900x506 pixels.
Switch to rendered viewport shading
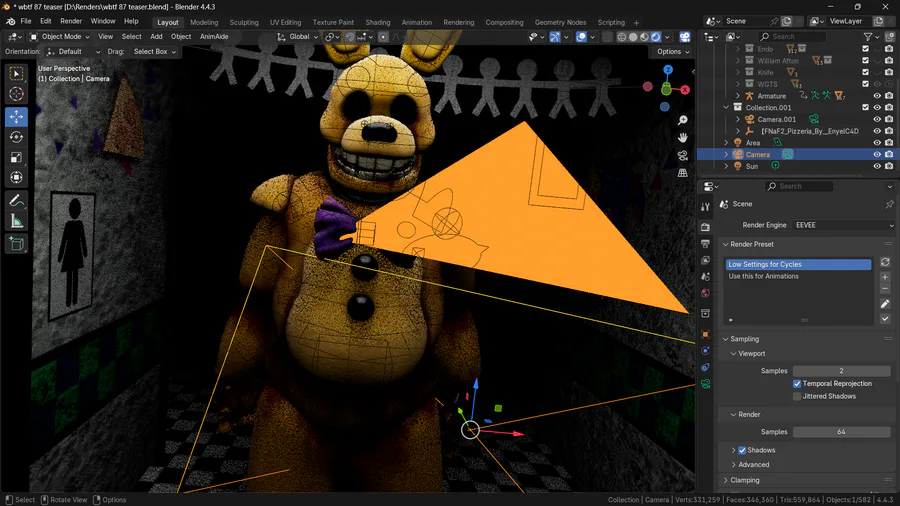pos(656,37)
